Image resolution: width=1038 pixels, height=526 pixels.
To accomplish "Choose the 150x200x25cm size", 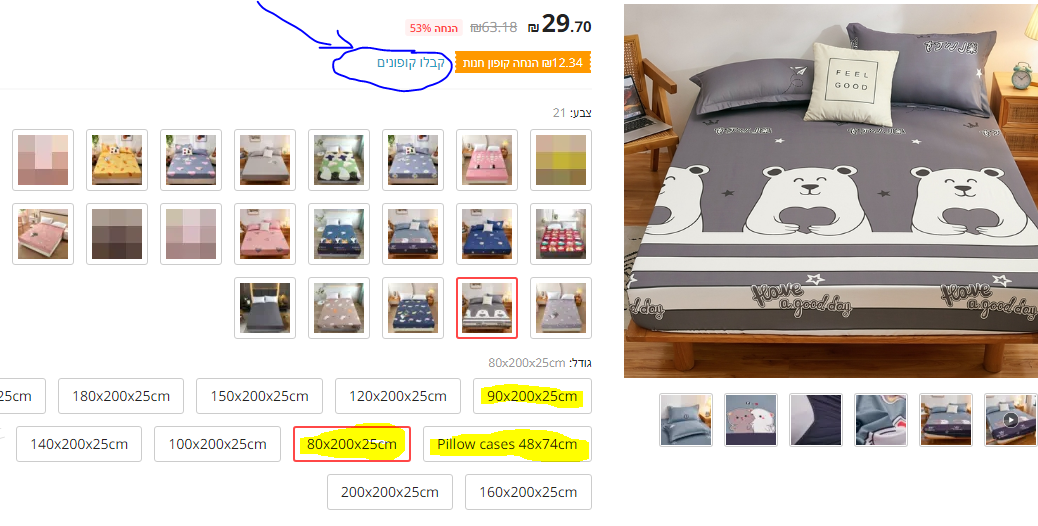I will pos(260,396).
